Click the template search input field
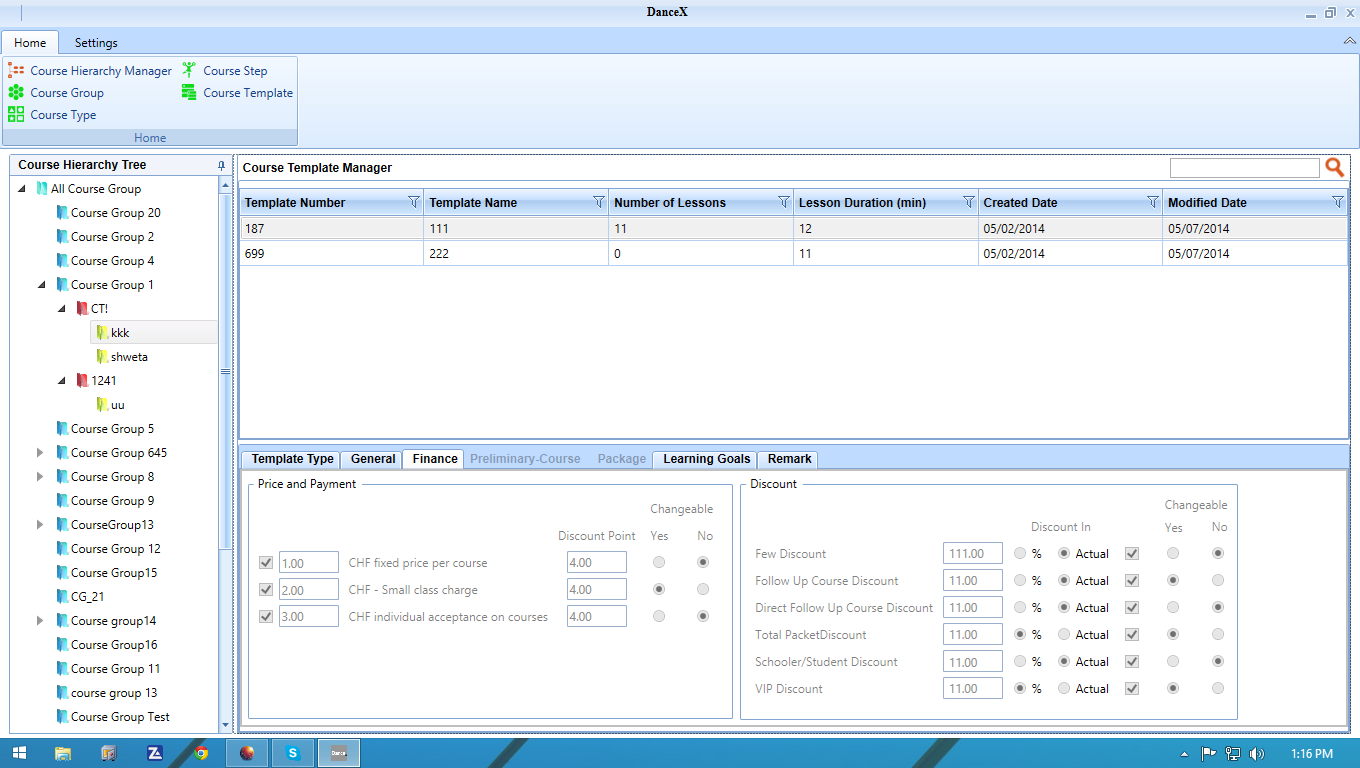This screenshot has height=768, width=1360. tap(1244, 168)
